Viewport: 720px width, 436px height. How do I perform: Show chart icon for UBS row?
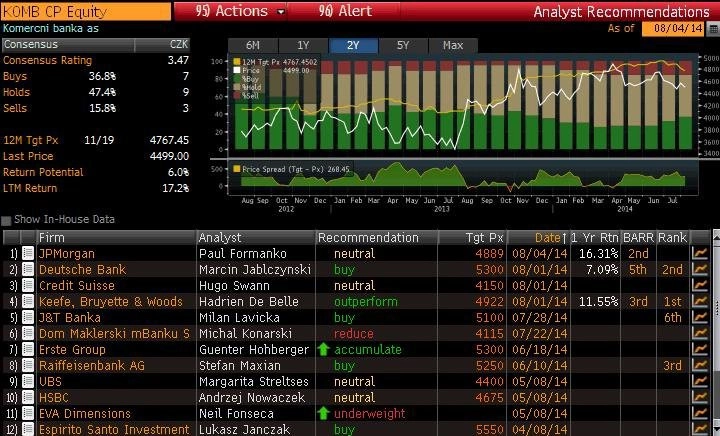(x=700, y=381)
